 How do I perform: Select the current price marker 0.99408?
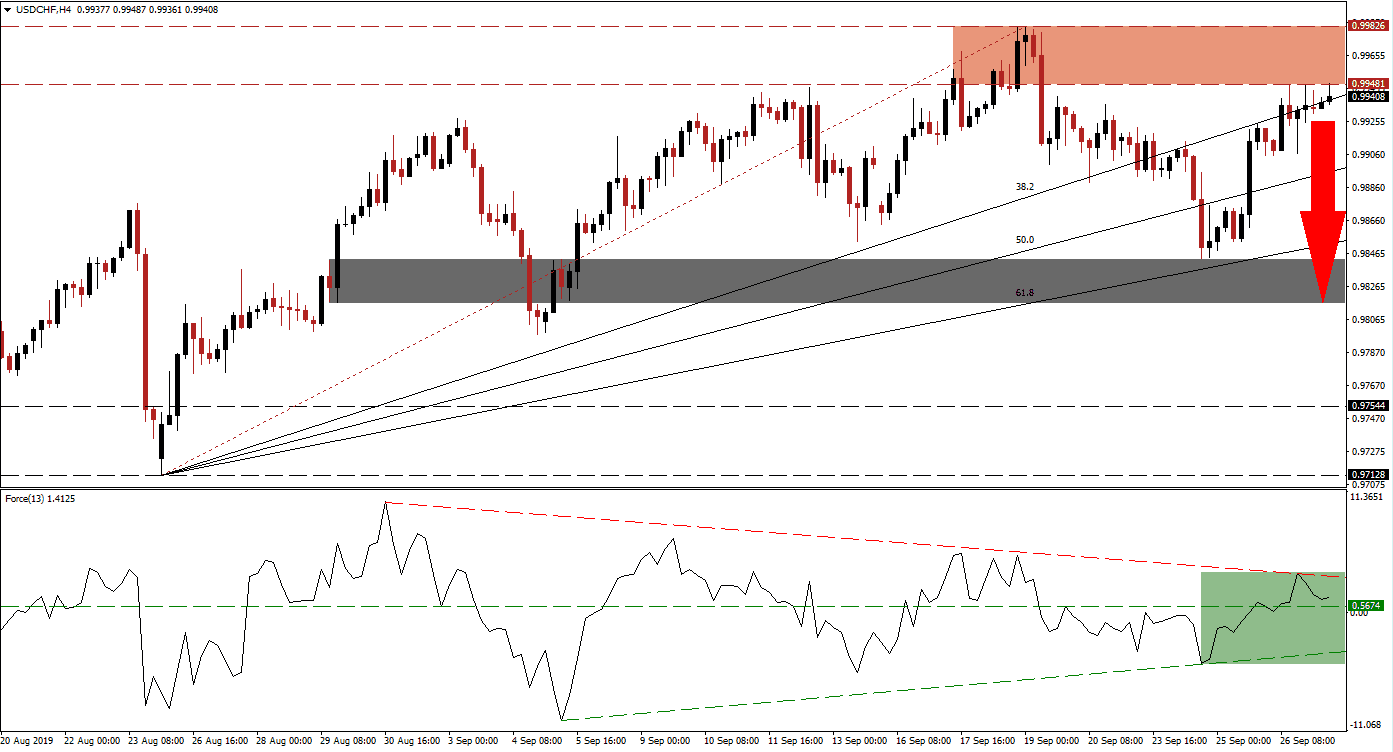pos(1369,97)
